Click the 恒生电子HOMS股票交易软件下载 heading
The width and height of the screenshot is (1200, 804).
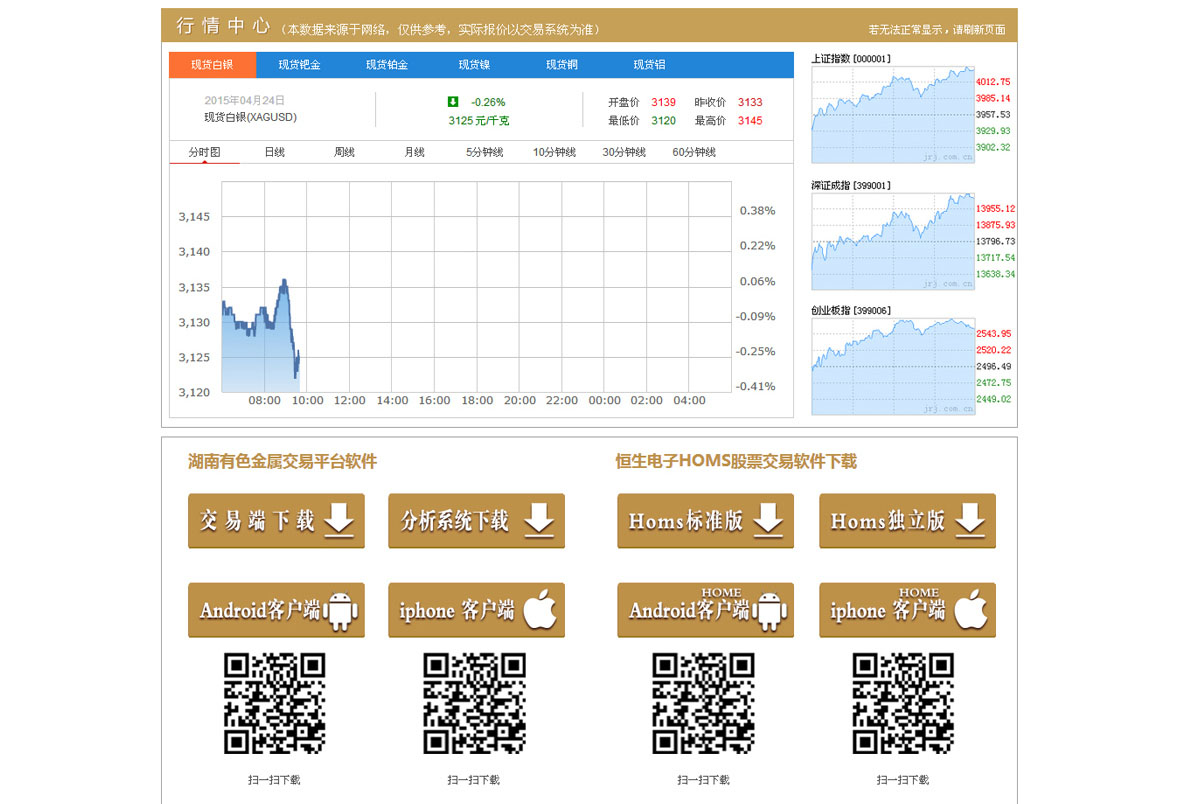736,462
